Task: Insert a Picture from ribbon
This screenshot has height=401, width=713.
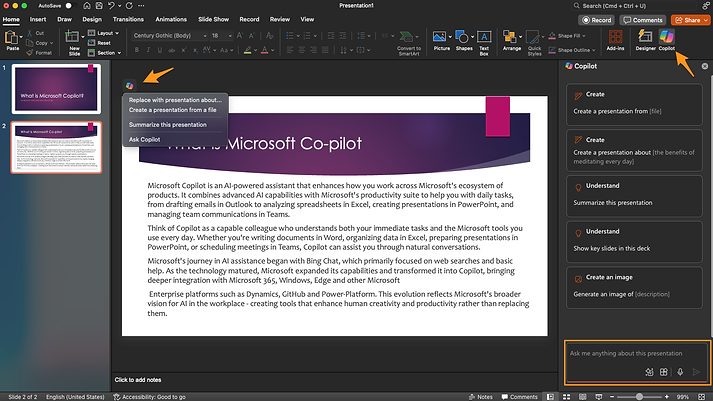Action: pos(441,40)
